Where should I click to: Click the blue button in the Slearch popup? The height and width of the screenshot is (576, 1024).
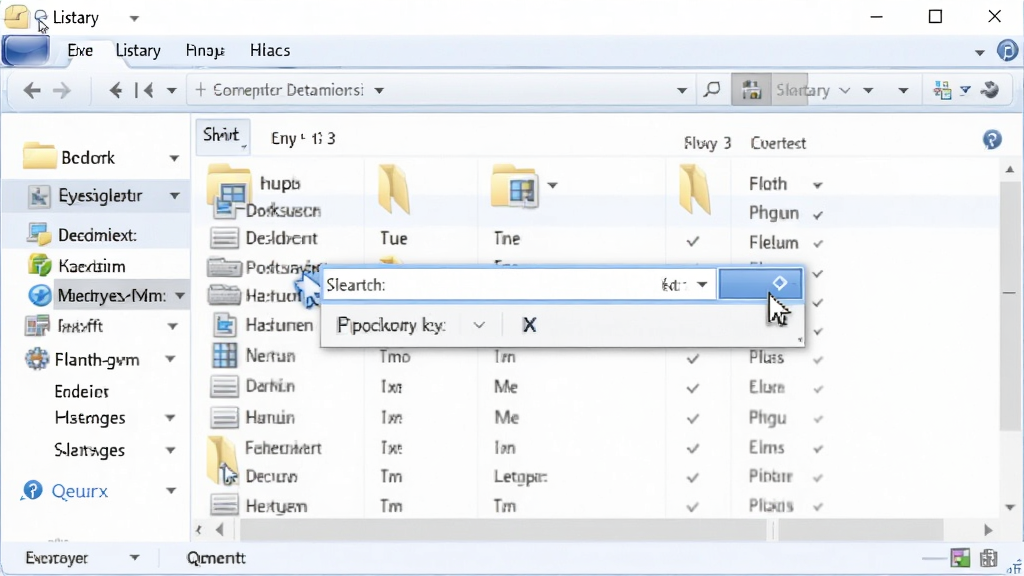click(x=761, y=283)
